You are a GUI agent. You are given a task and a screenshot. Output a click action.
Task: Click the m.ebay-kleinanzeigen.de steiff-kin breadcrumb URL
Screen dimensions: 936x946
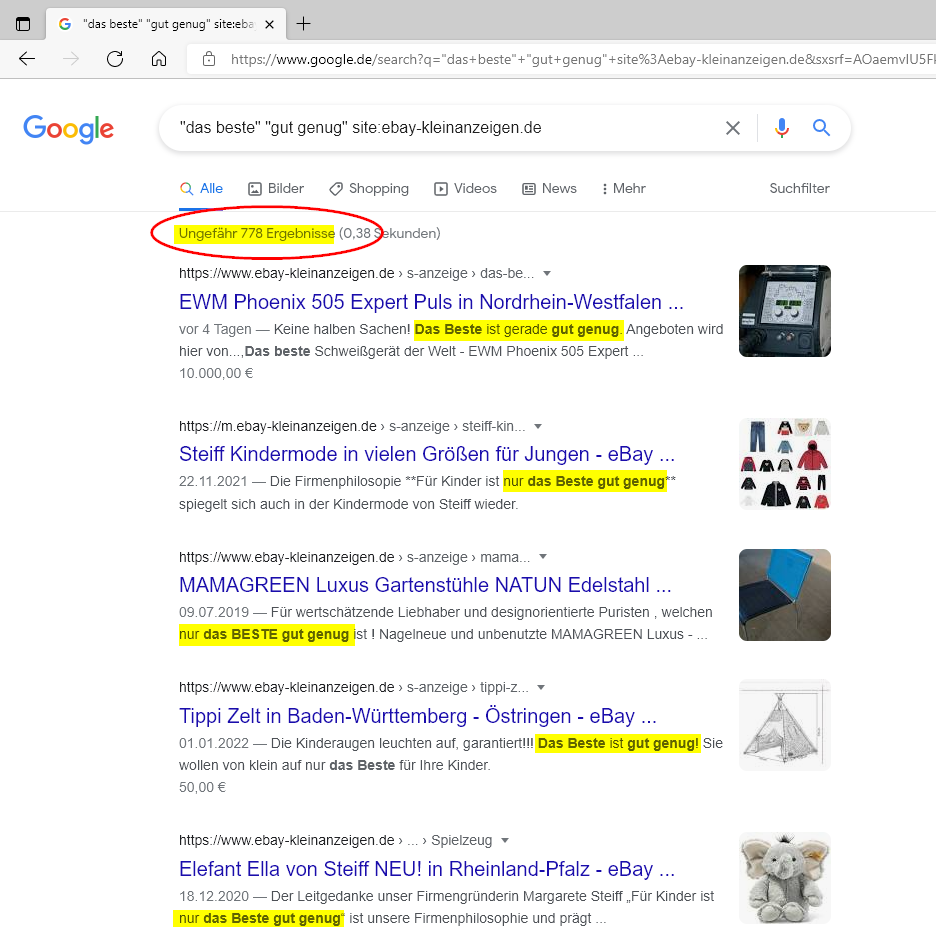pyautogui.click(x=352, y=427)
